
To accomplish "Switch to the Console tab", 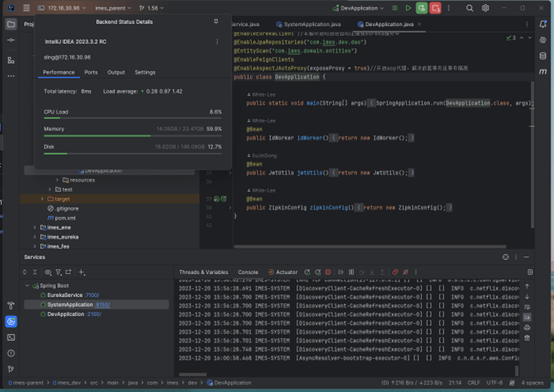I will 248,272.
